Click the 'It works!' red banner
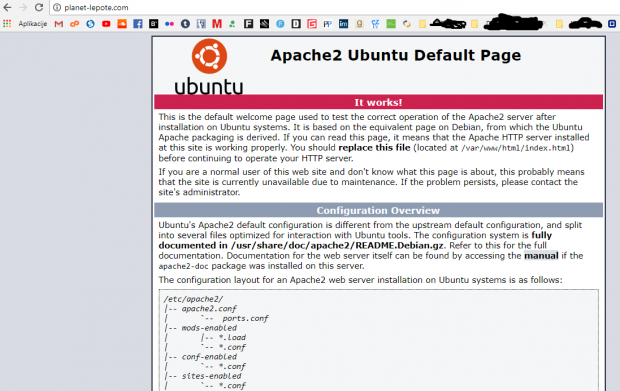620x391 pixels. [378, 102]
